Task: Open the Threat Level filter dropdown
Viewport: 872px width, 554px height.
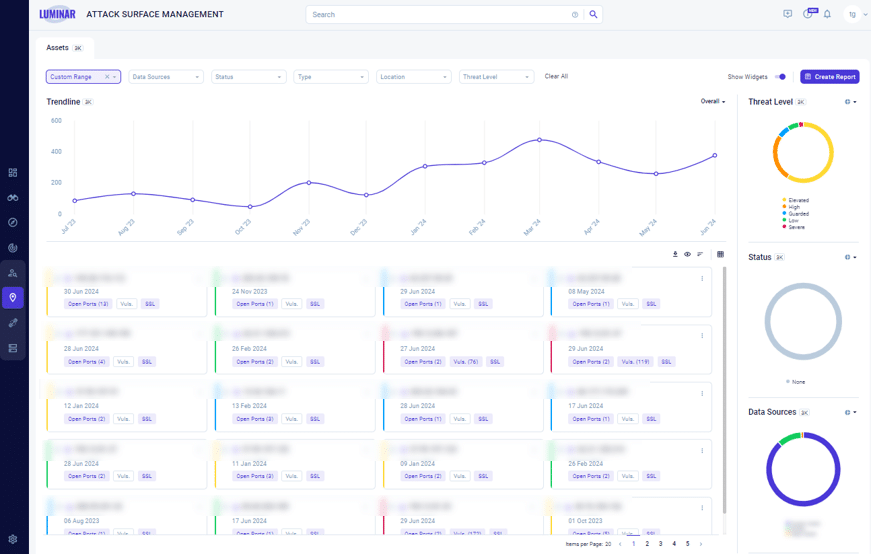Action: [x=497, y=77]
